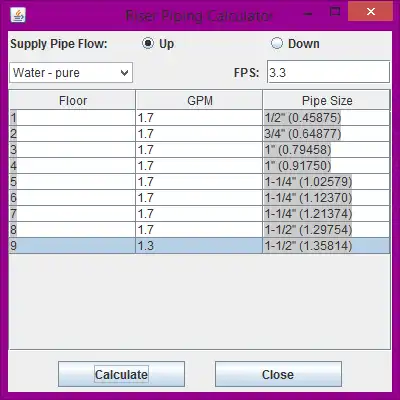Click the GPM column header
The width and height of the screenshot is (400, 400).
[199, 100]
